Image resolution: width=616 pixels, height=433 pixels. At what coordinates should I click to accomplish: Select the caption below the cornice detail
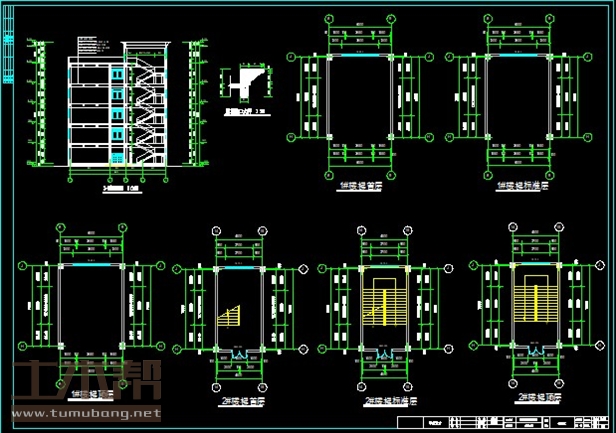coord(244,114)
